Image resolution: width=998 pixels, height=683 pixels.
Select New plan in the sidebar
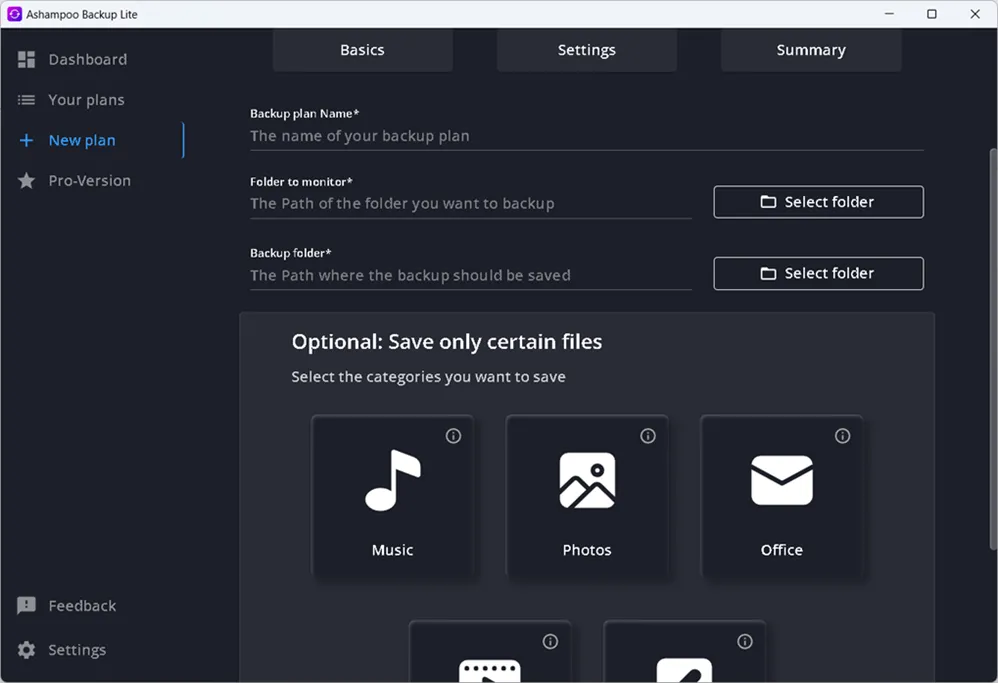click(x=81, y=141)
